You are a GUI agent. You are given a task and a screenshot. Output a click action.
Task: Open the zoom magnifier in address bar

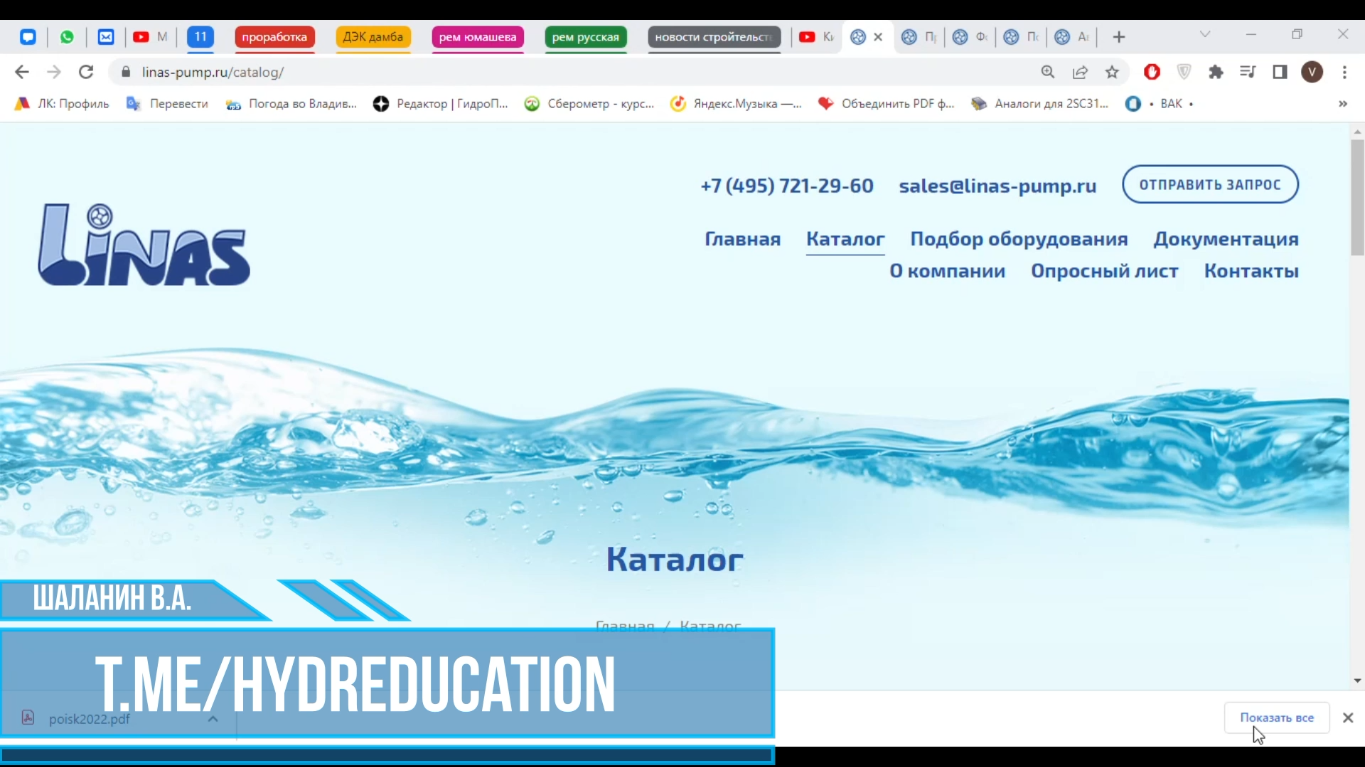[1048, 72]
